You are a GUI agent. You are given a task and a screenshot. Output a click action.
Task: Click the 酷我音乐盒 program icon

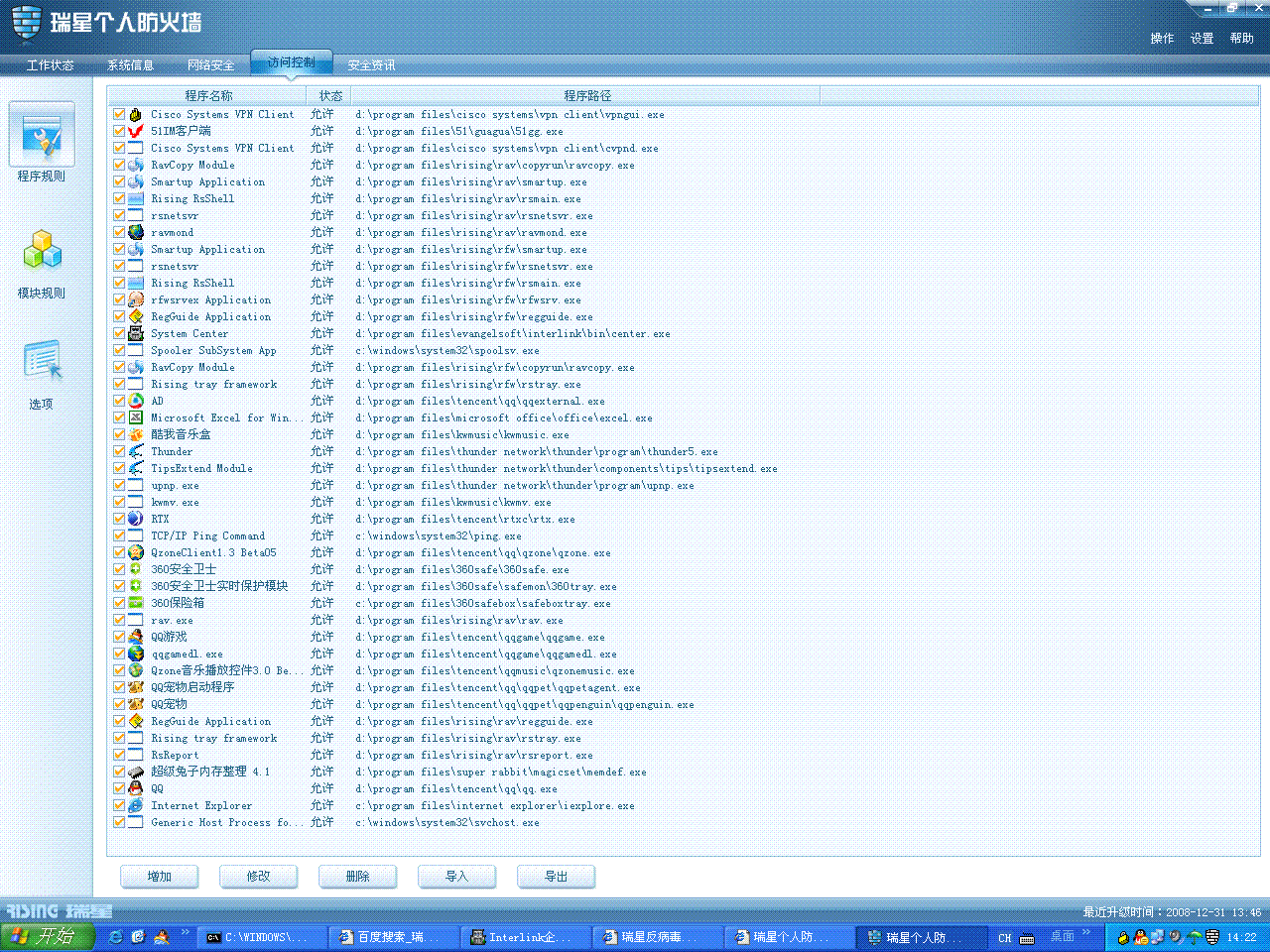(x=136, y=434)
